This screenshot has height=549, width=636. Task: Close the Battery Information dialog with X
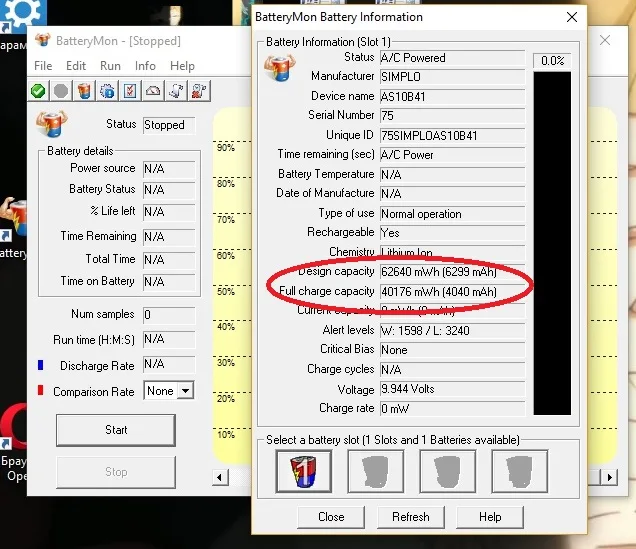click(x=572, y=17)
